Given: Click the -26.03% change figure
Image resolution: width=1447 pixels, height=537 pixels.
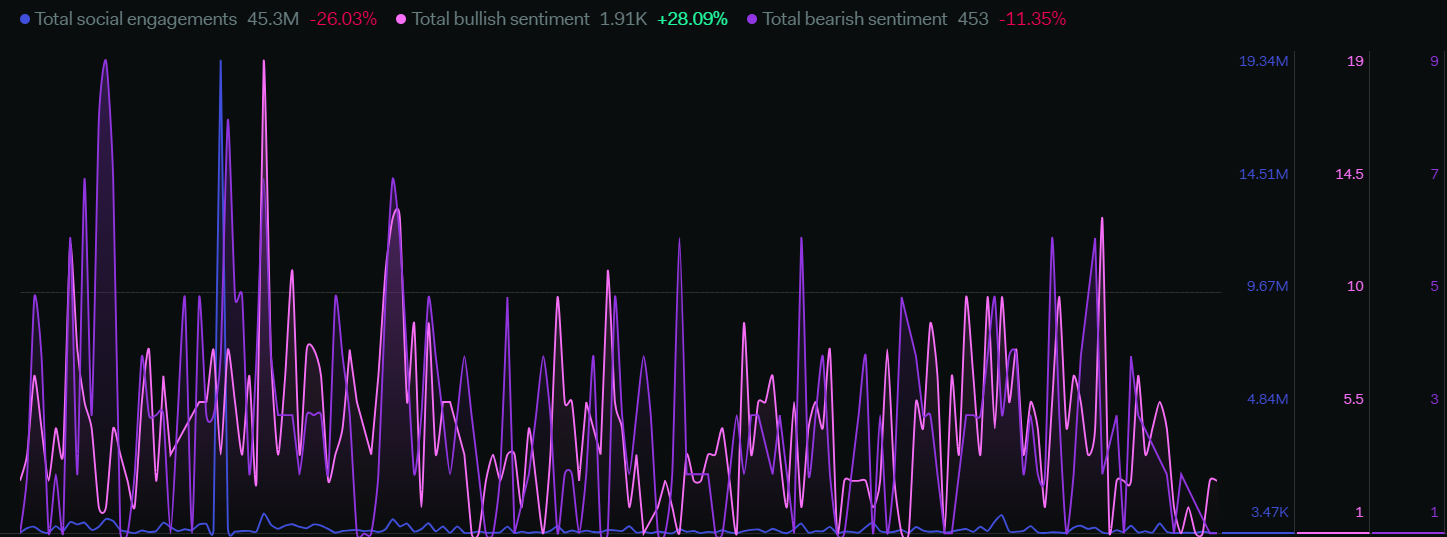Looking at the screenshot, I should pos(343,19).
